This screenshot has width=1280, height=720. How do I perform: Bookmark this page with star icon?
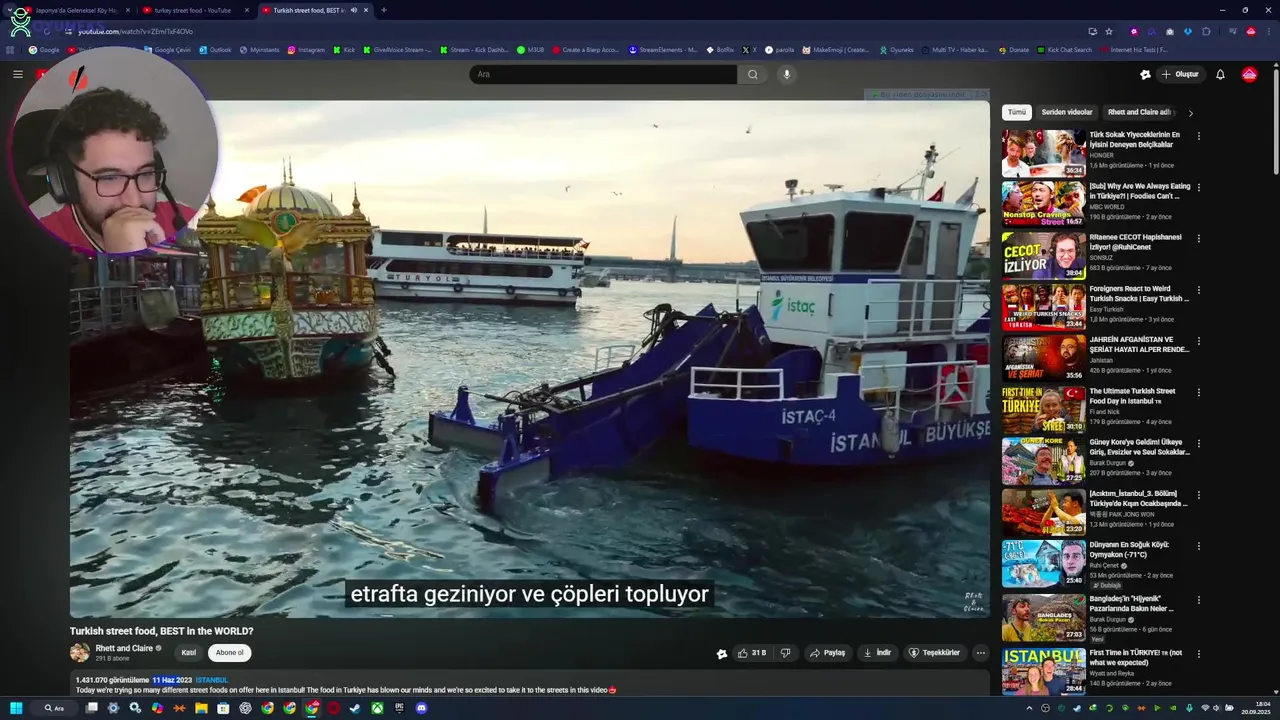(1108, 31)
